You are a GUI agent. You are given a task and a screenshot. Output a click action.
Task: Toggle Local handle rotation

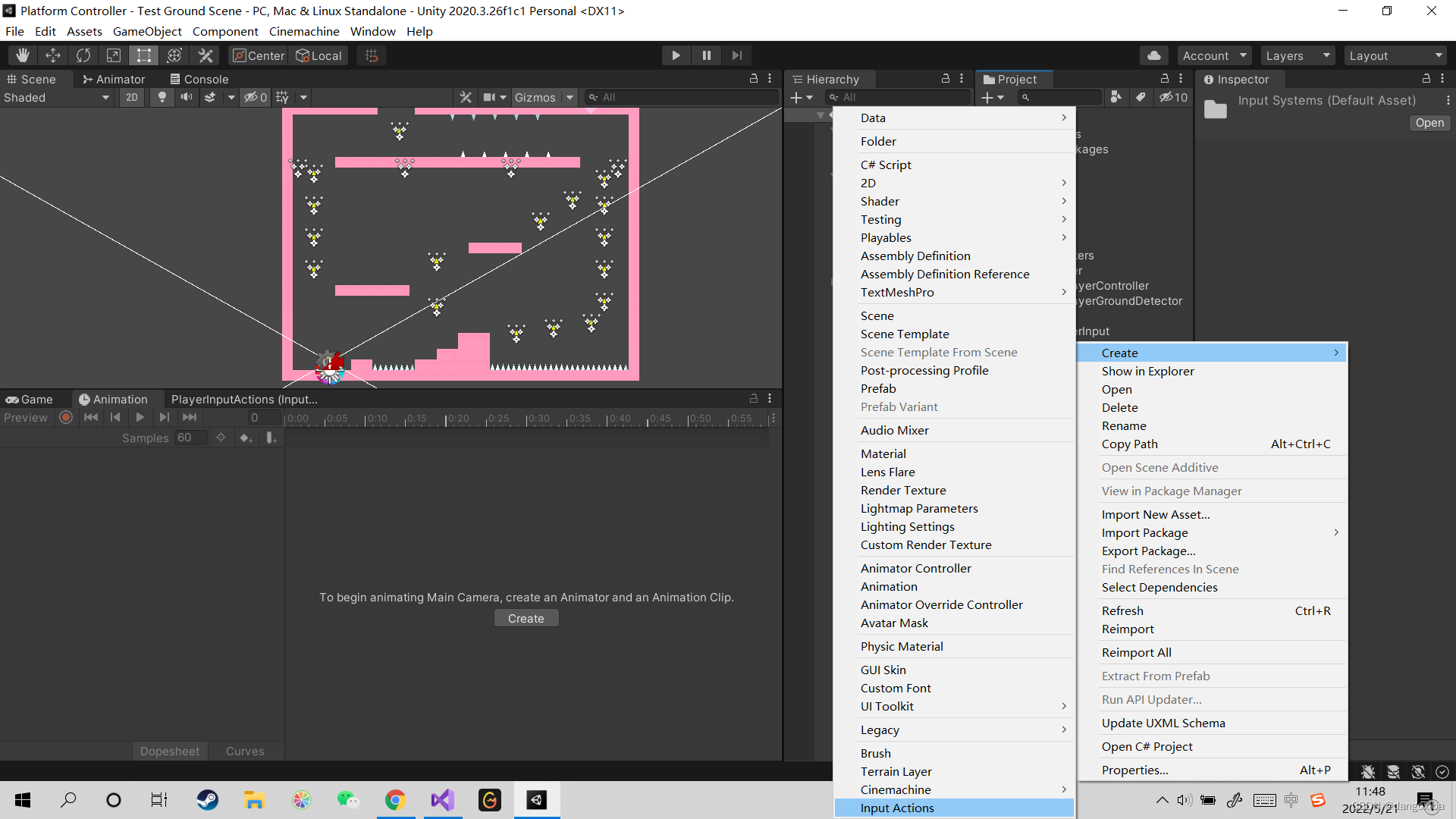[x=319, y=55]
